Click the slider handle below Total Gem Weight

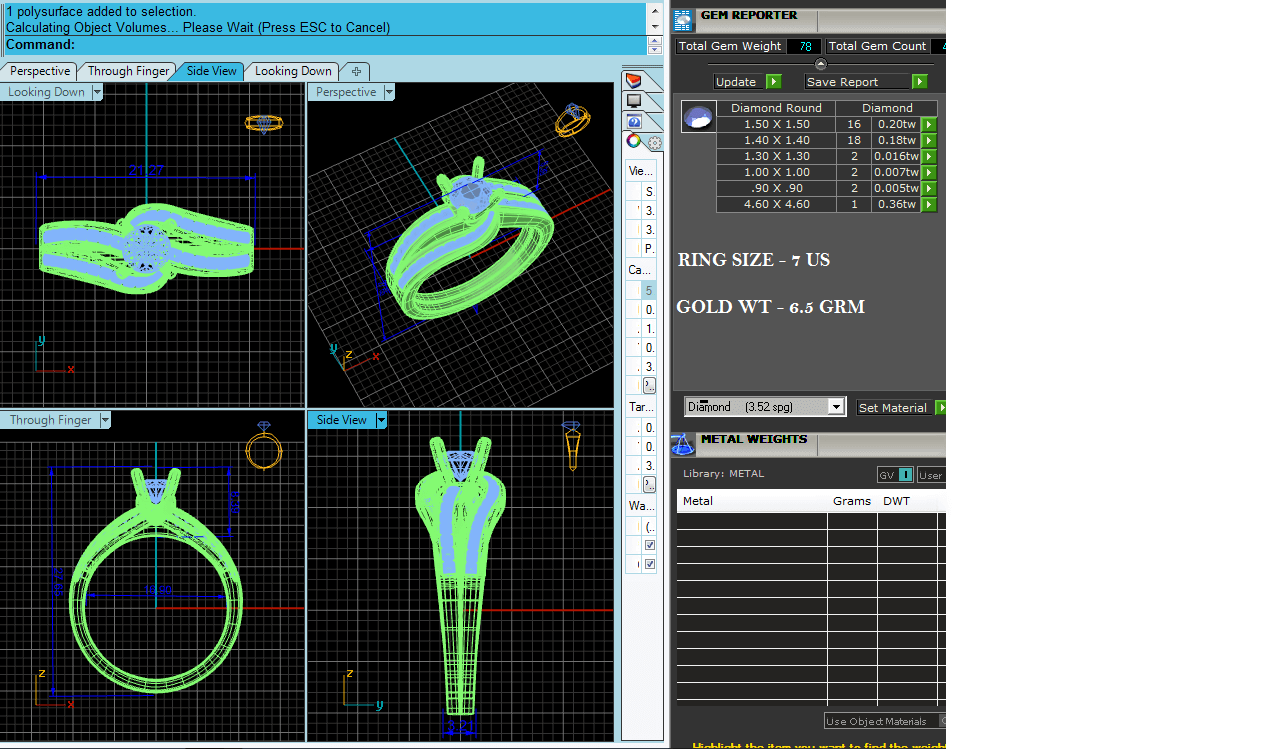821,64
